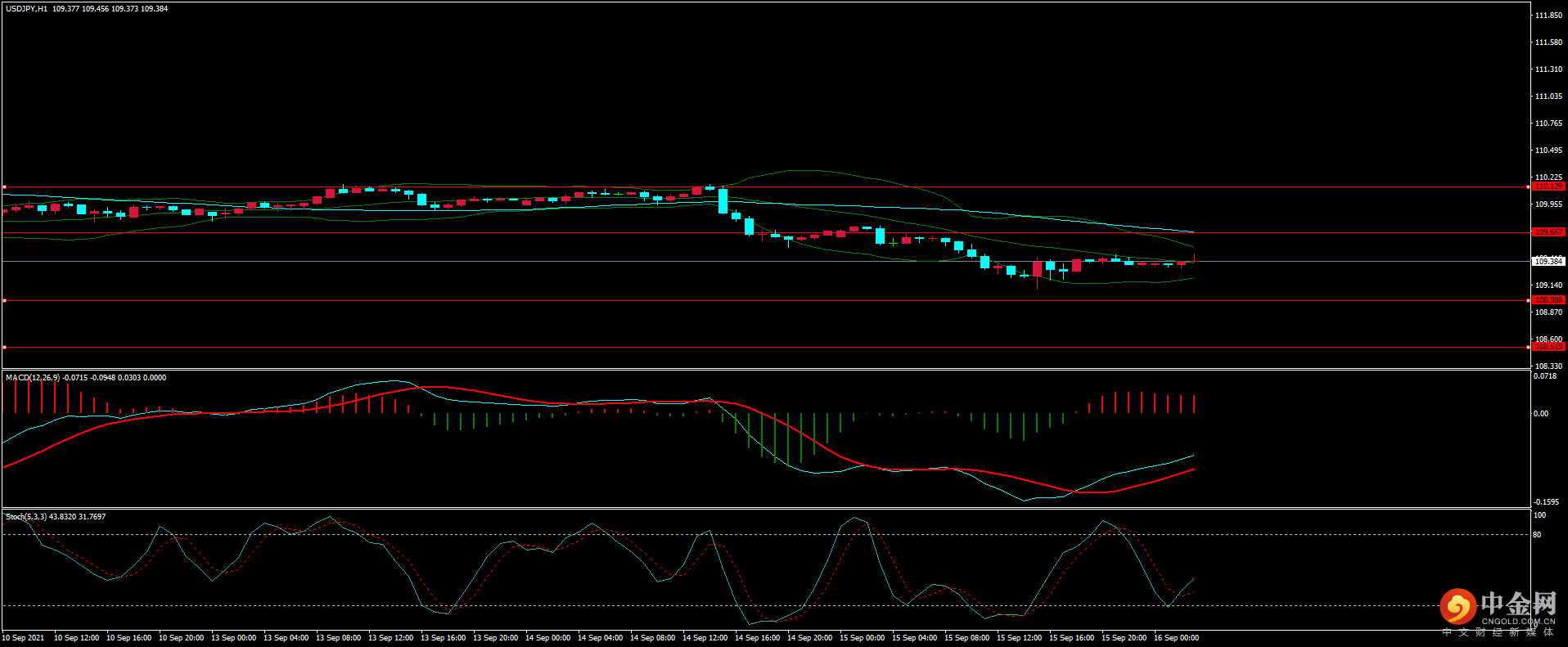Select the red 108.986 price tag

pos(1548,300)
